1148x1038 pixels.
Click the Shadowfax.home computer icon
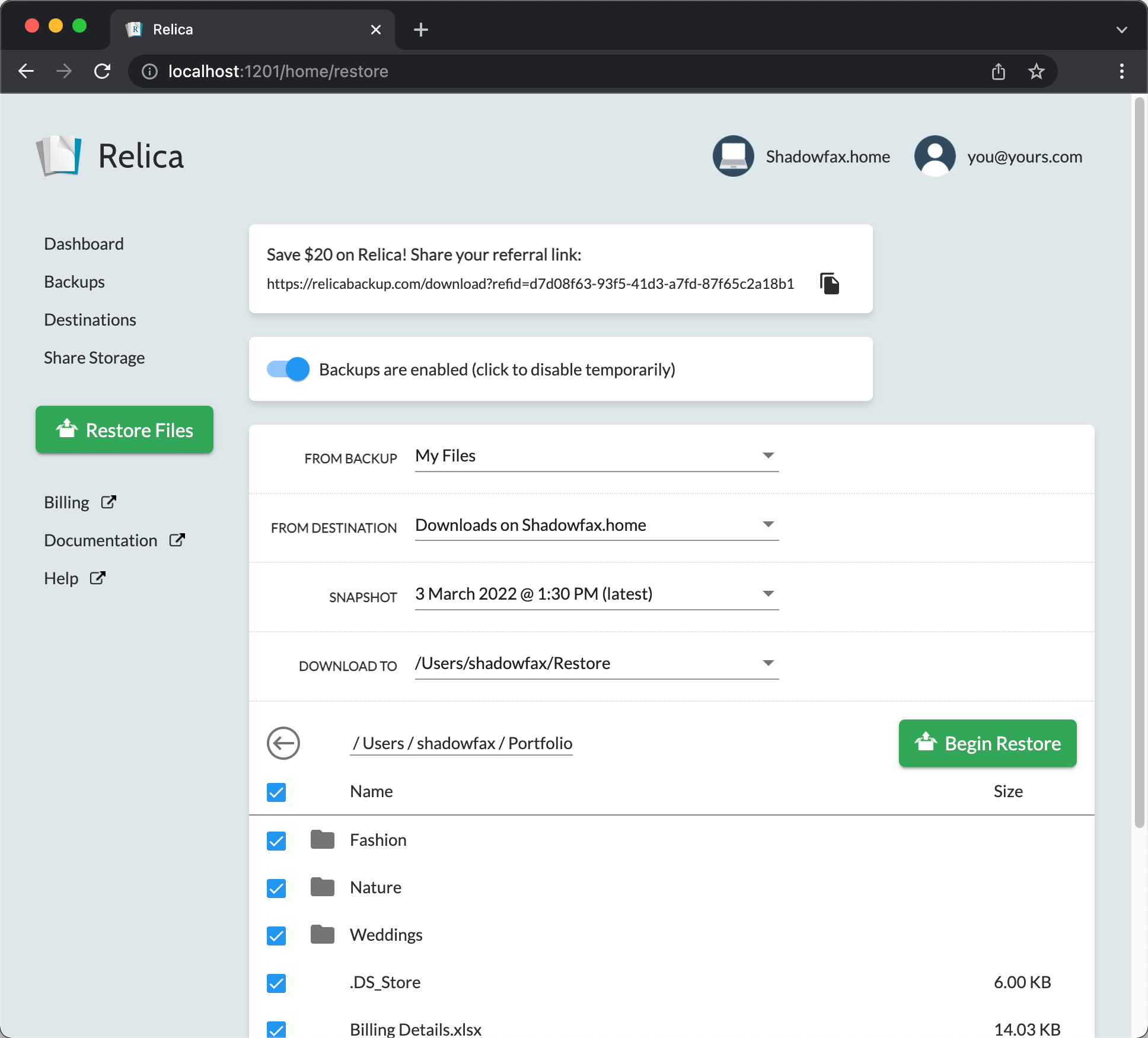point(734,156)
